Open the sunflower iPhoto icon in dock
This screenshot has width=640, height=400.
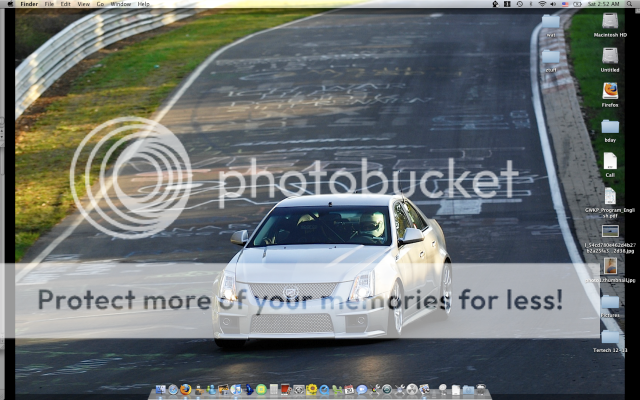(x=311, y=389)
